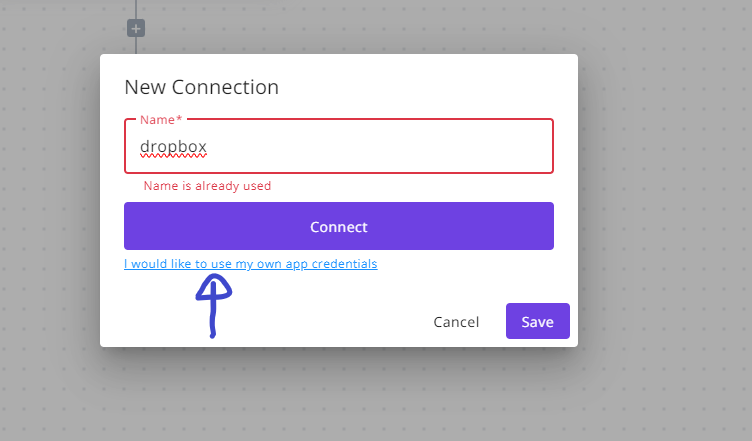
Task: Click the word 'credentials' in the blue link
Action: 344,264
